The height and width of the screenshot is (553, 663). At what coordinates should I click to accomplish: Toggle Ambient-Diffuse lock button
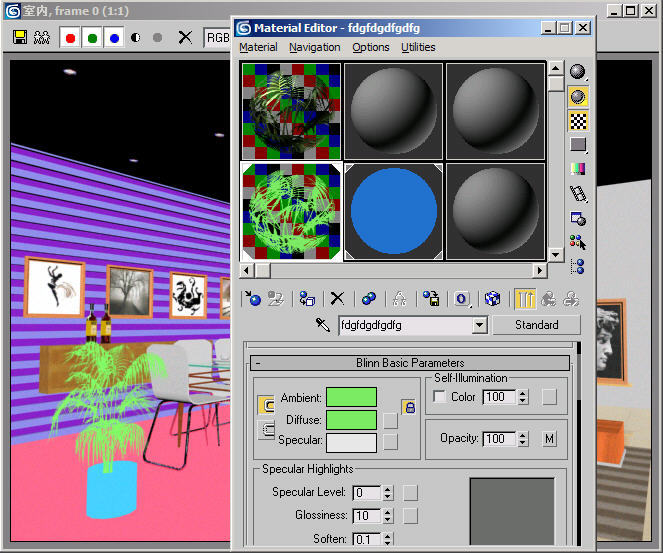pos(408,407)
